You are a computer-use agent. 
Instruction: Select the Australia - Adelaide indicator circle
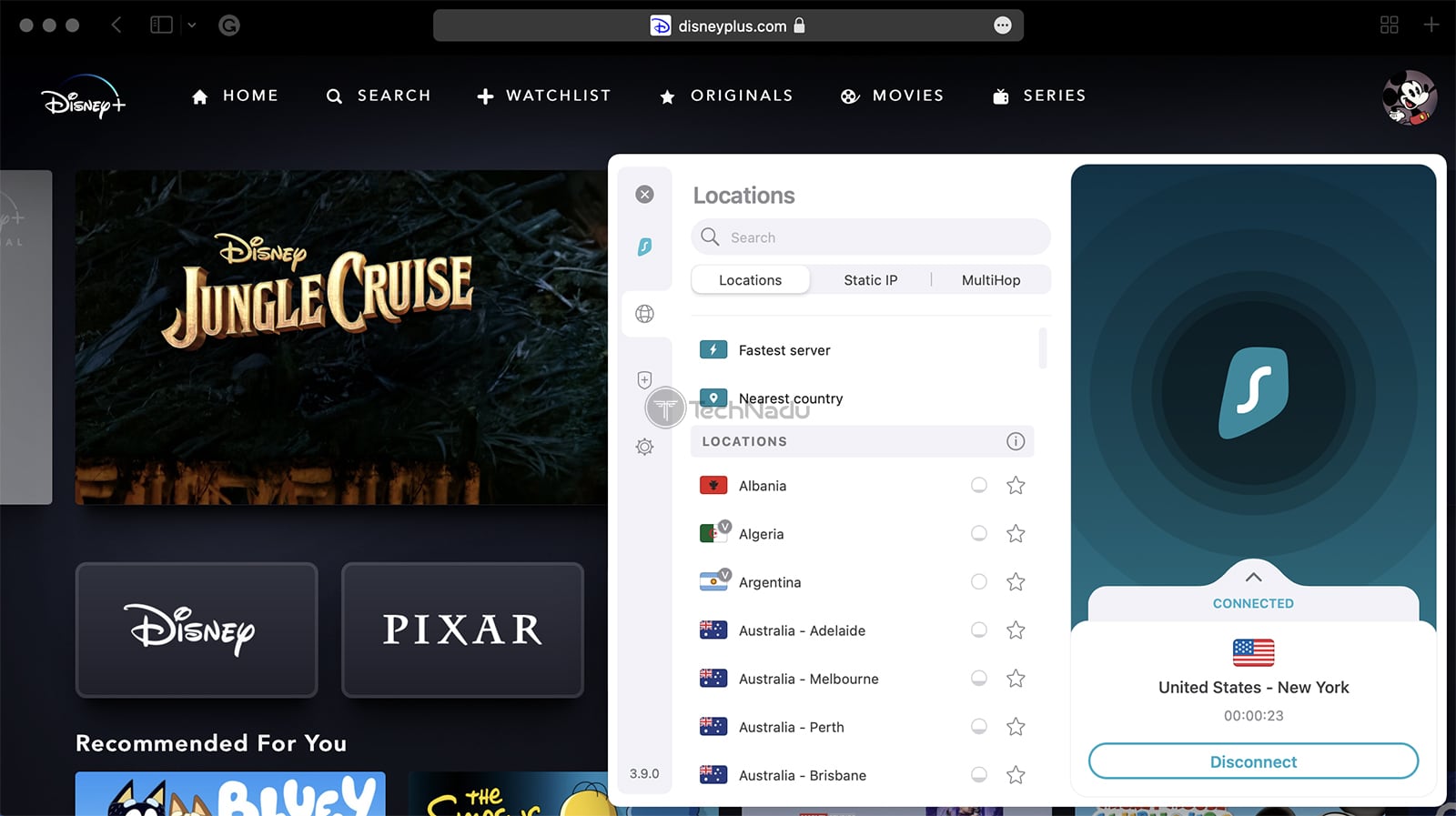coord(979,630)
